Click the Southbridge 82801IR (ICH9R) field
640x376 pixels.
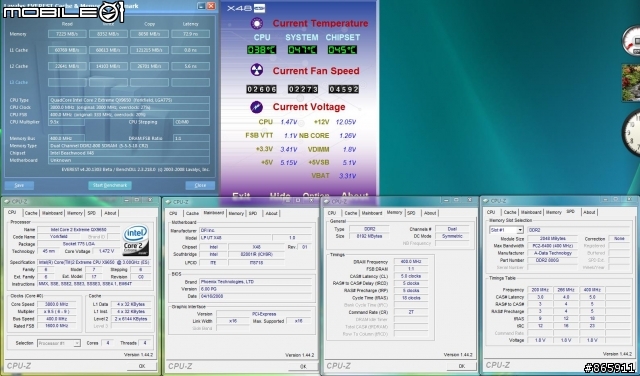pos(256,255)
